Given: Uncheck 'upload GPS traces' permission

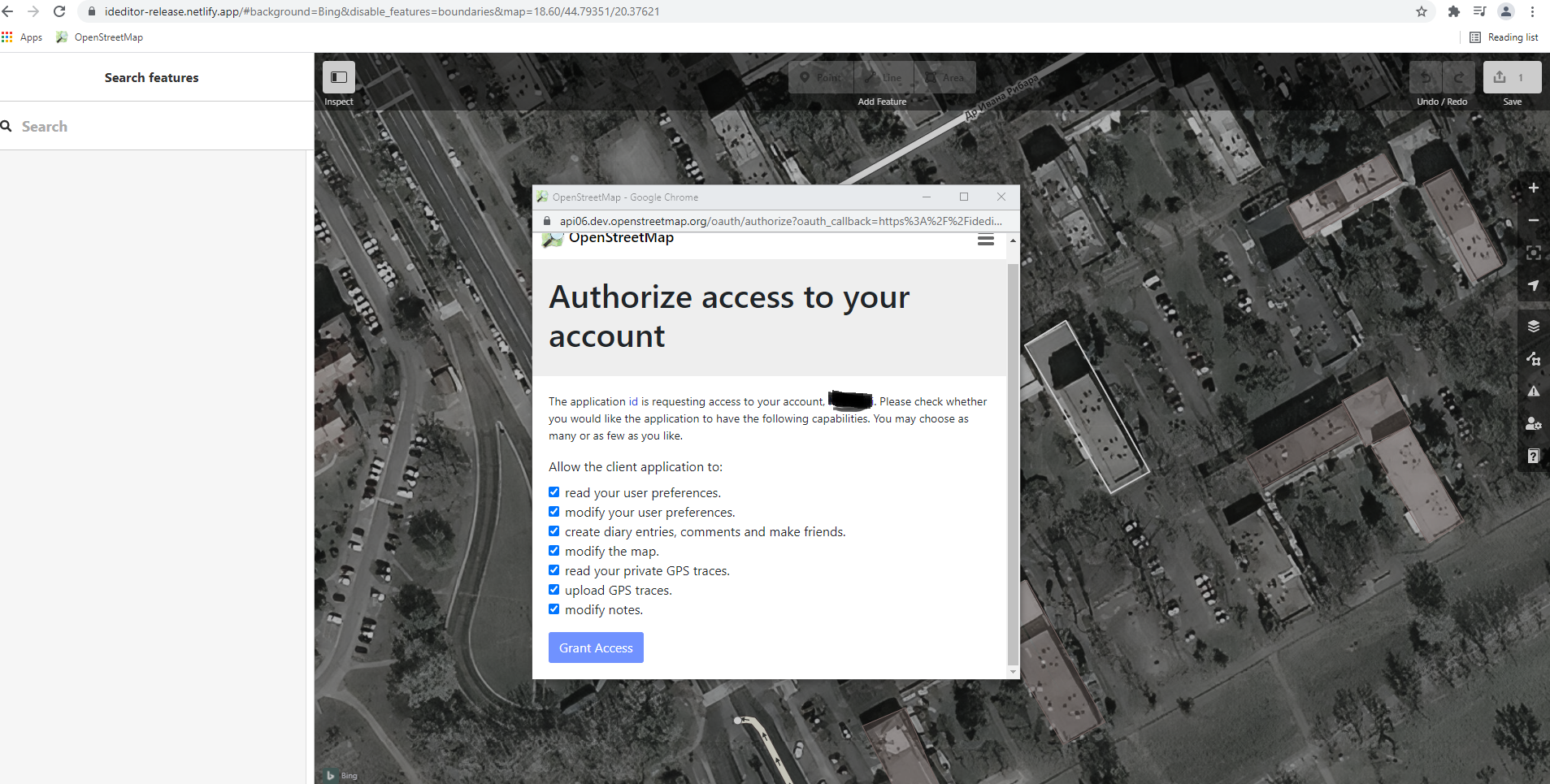Looking at the screenshot, I should coord(554,590).
